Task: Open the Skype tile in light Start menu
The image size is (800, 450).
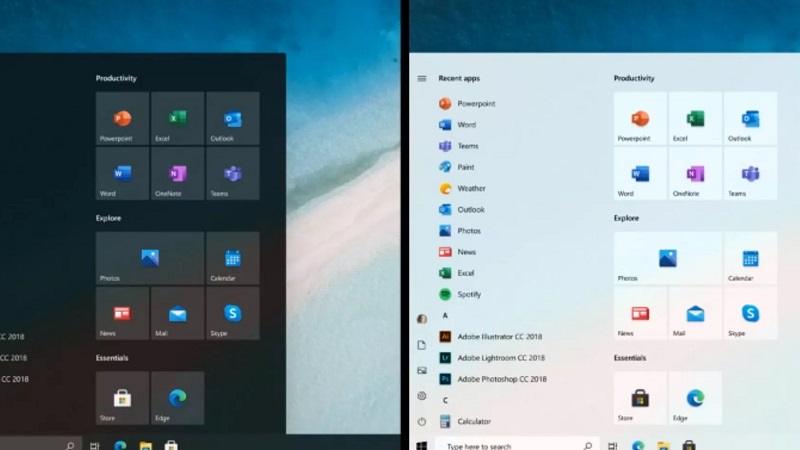Action: coord(750,314)
